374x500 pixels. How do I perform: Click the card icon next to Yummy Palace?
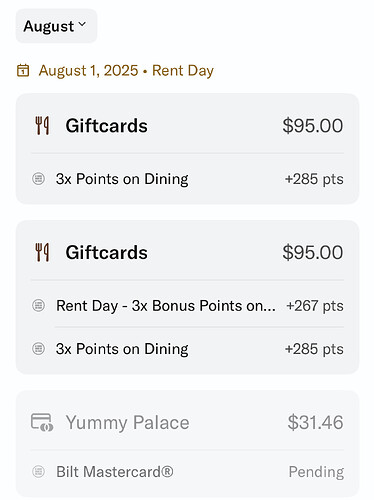click(42, 422)
